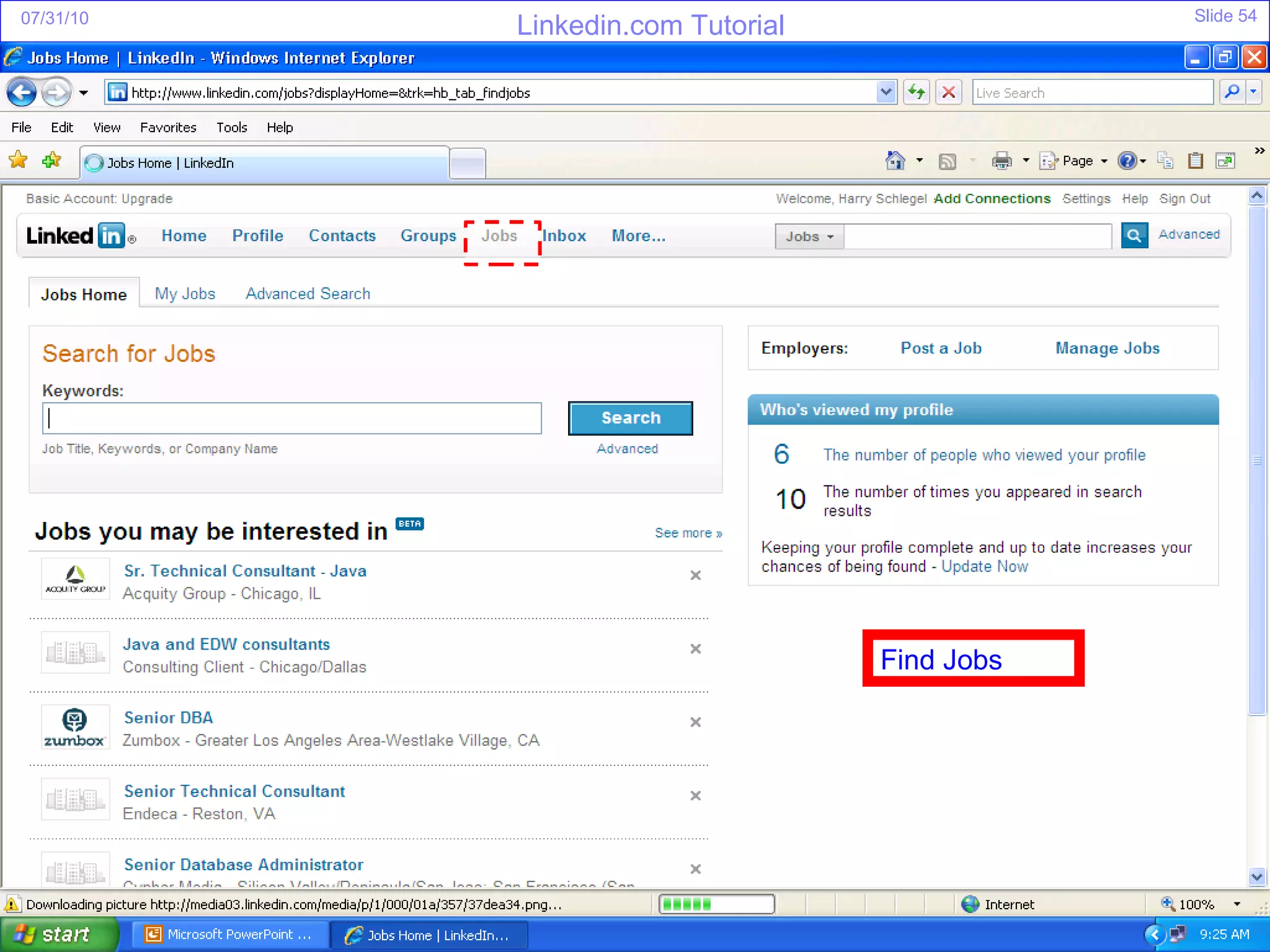Dismiss the Java and EDW consultants listing
This screenshot has height=952, width=1270.
click(x=696, y=649)
